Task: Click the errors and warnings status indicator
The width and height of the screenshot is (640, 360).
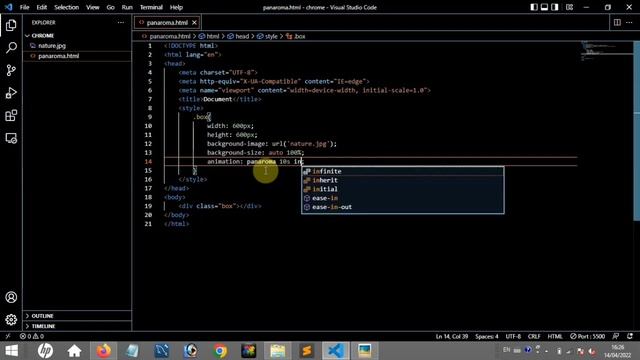Action: tap(32, 336)
